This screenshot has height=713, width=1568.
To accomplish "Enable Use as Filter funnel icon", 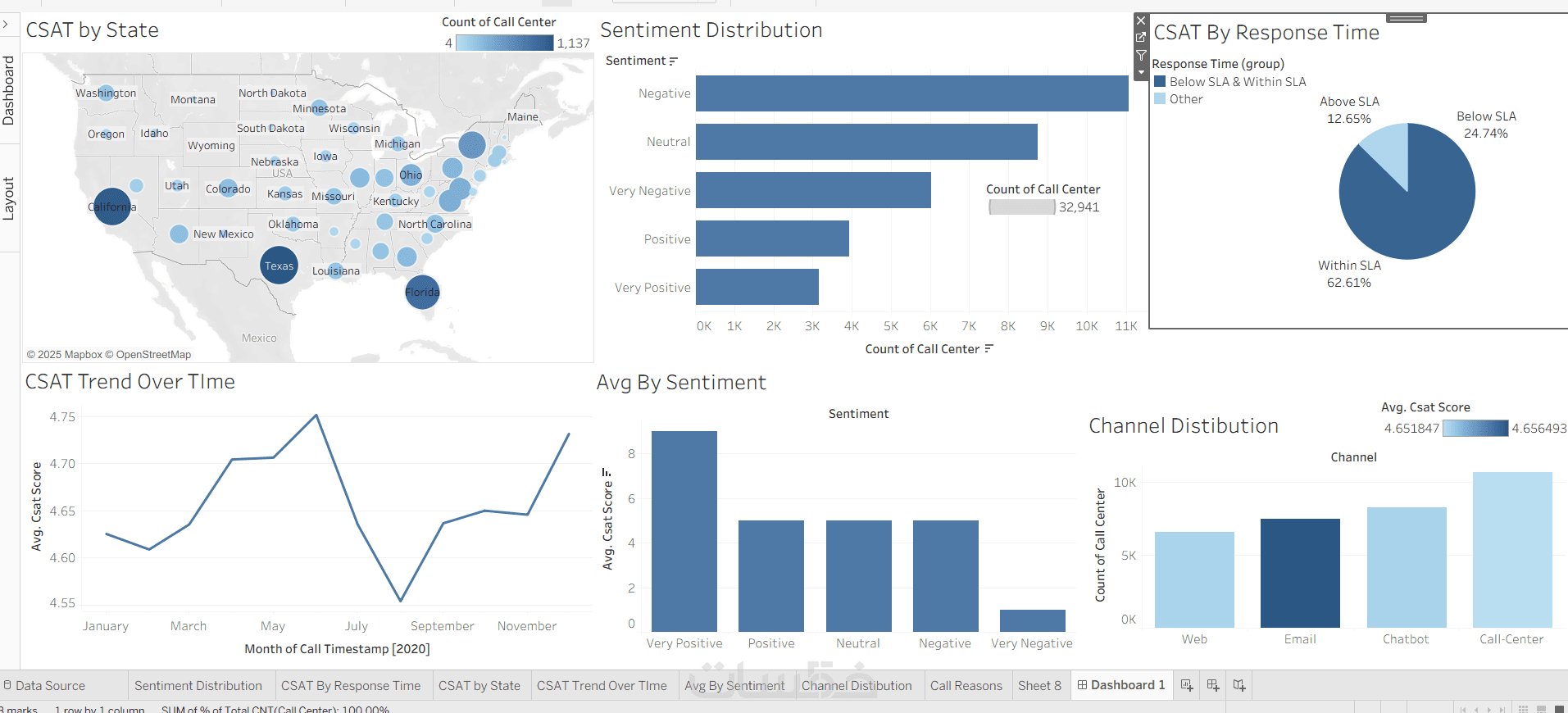I will click(1141, 56).
